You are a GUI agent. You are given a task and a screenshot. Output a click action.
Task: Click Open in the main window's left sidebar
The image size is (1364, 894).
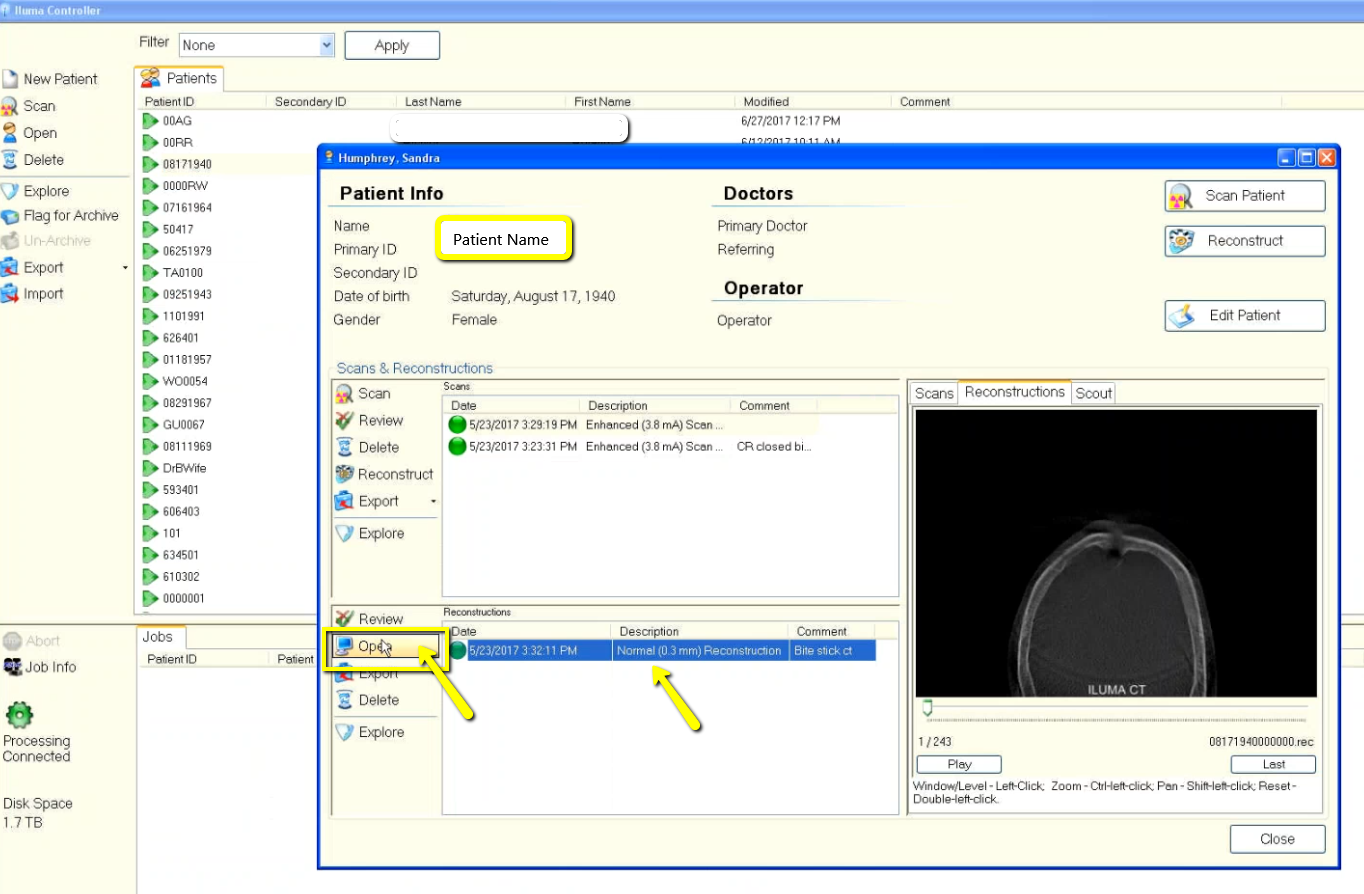[30, 133]
